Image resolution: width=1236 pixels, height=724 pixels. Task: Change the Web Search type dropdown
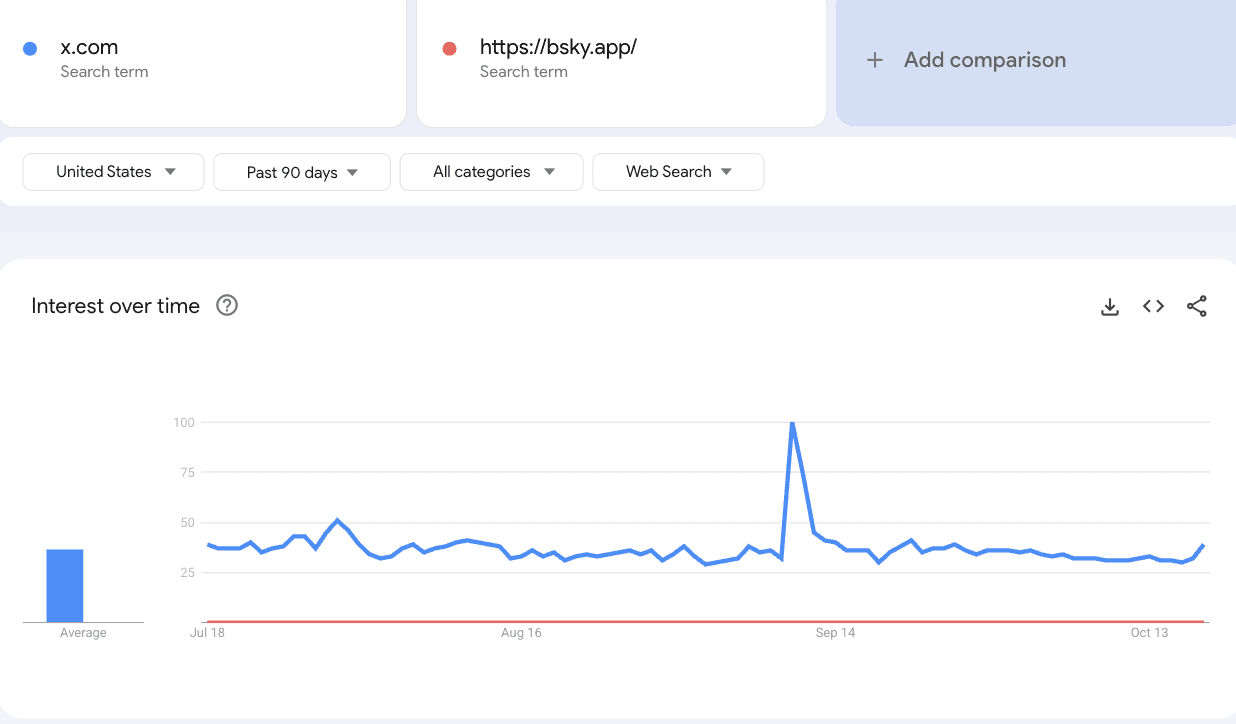pyautogui.click(x=678, y=172)
